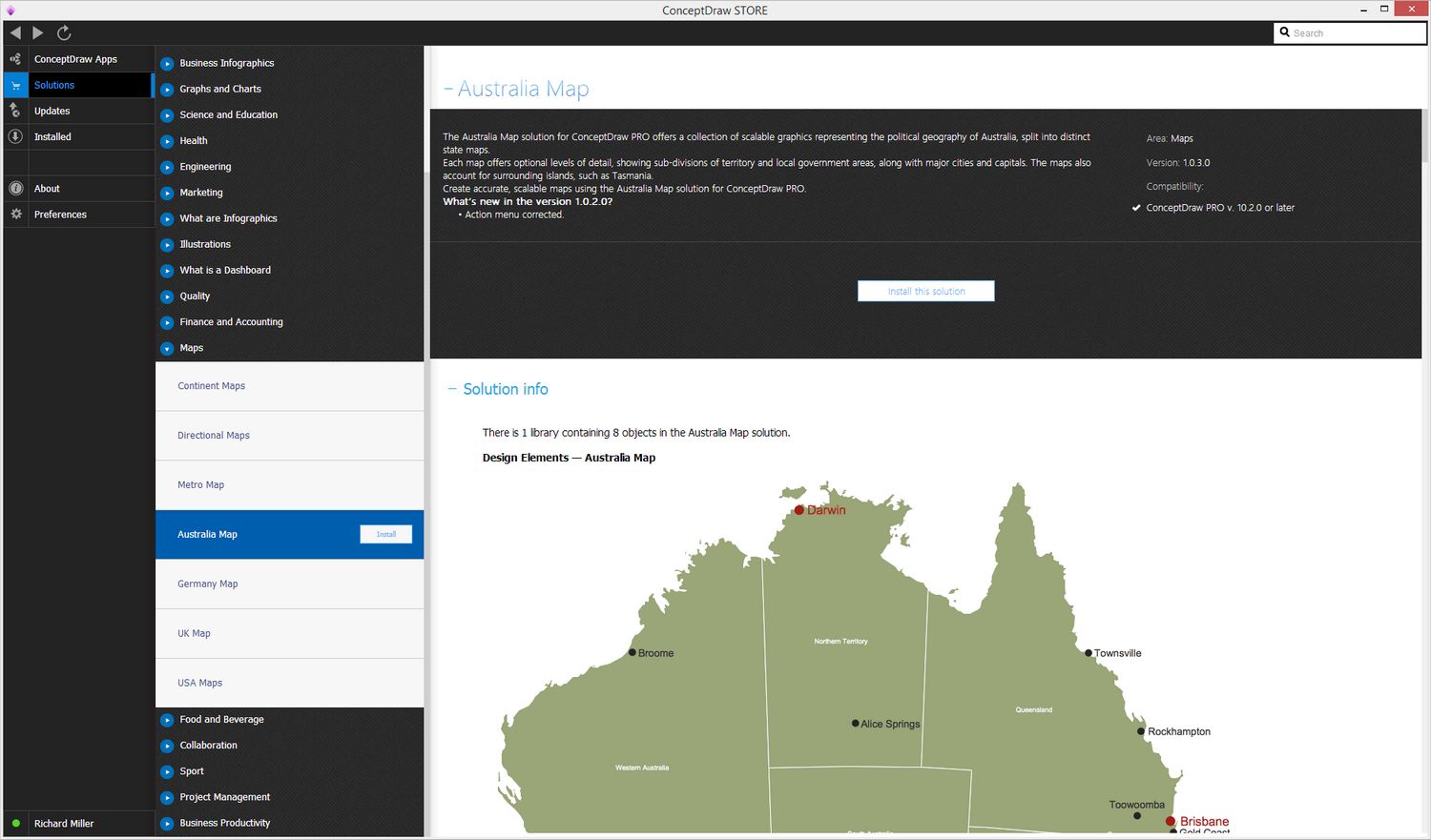The width and height of the screenshot is (1431, 840).
Task: Click the ConceptDraw PRO compatibility checkmark line
Action: (x=1213, y=208)
